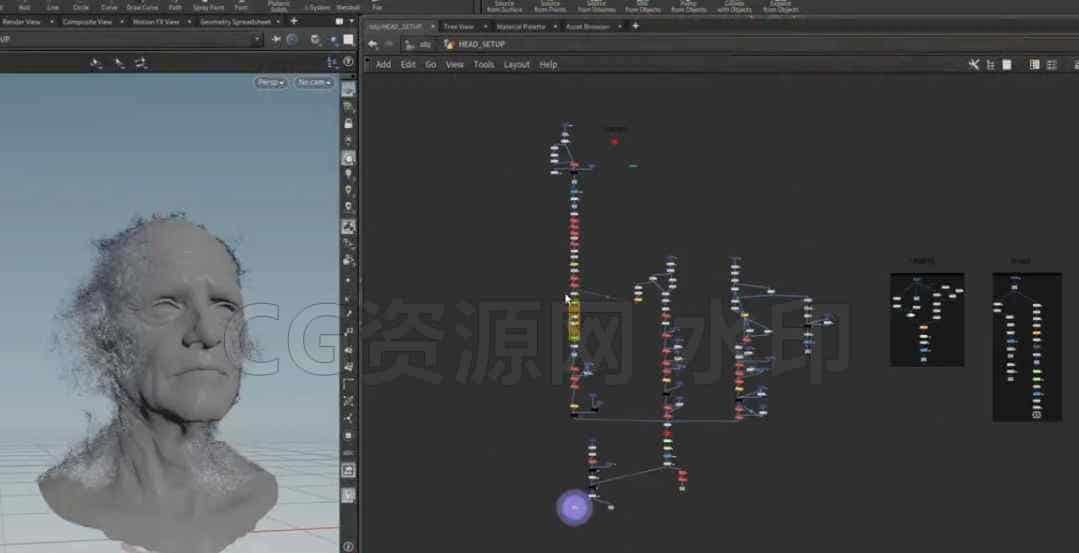Switch to the Composite View tab
Image resolution: width=1079 pixels, height=553 pixels.
pos(87,21)
